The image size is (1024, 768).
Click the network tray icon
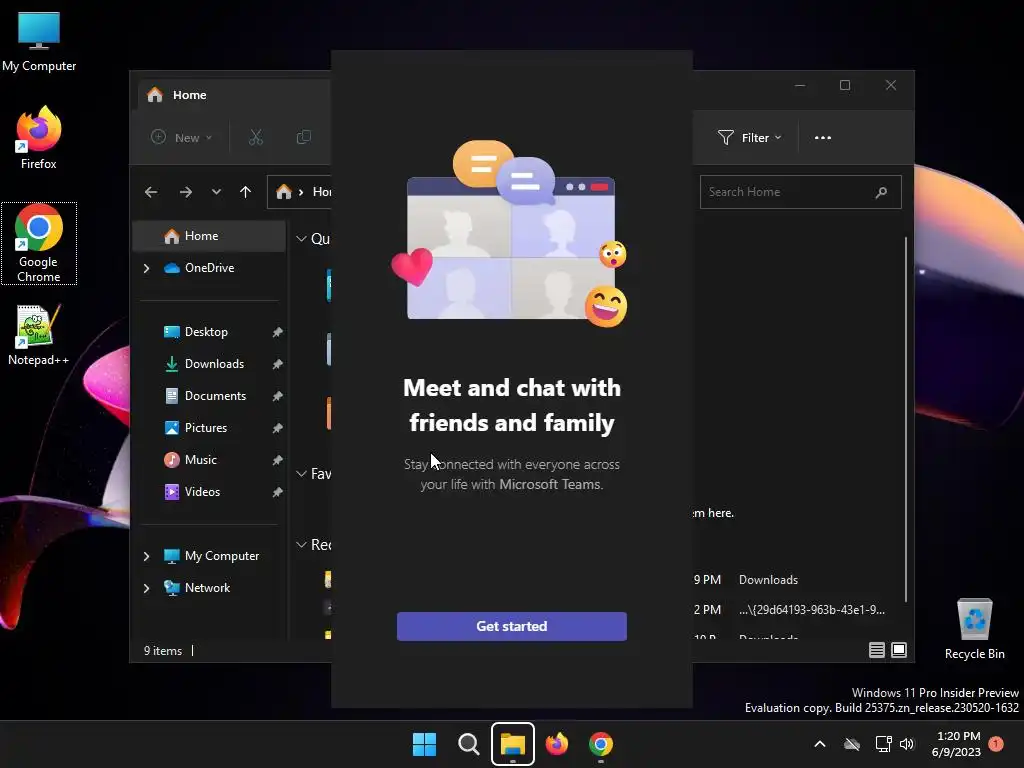click(884, 744)
